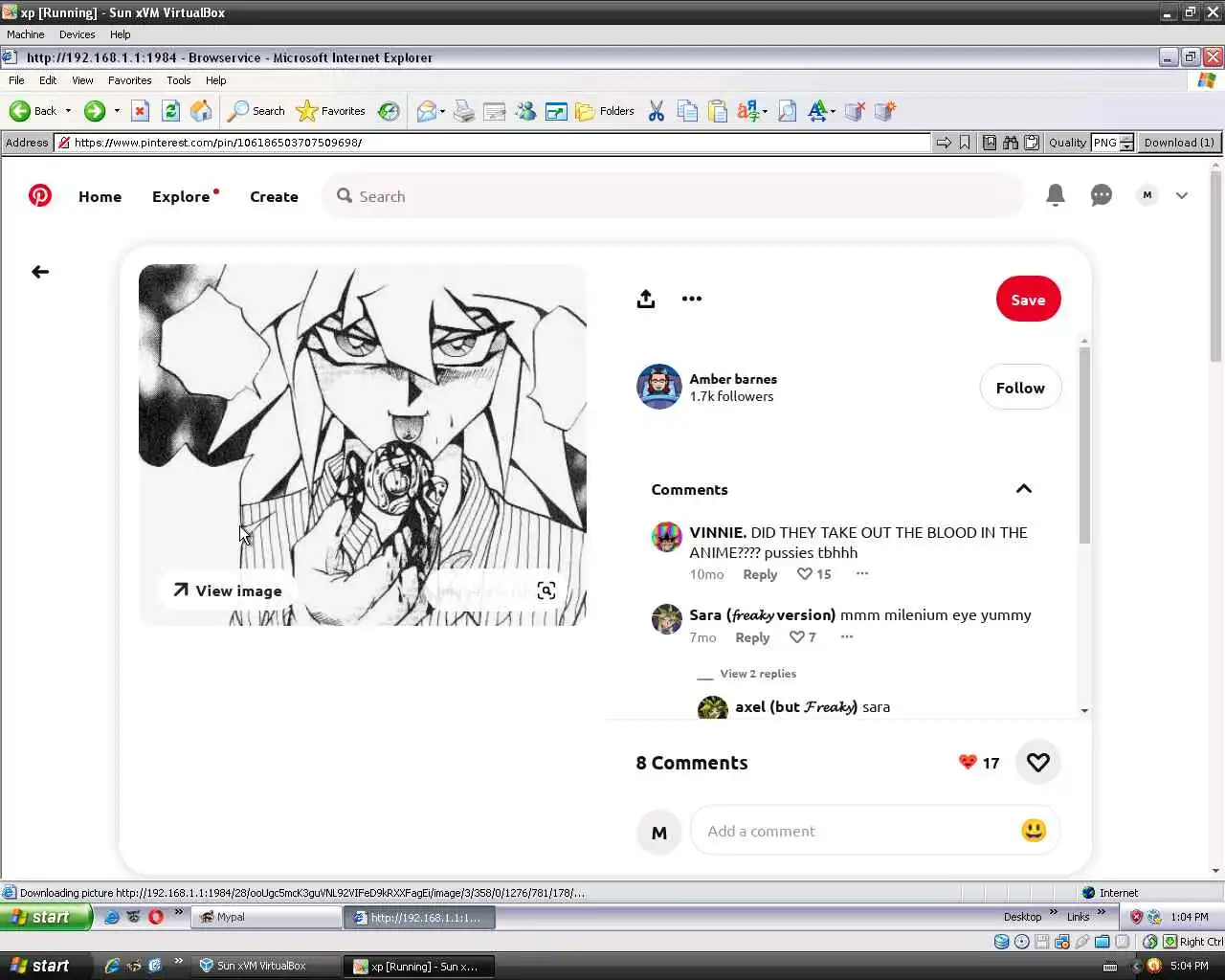The height and width of the screenshot is (980, 1225).
Task: Click the Mail envelope icon
Action: [426, 111]
